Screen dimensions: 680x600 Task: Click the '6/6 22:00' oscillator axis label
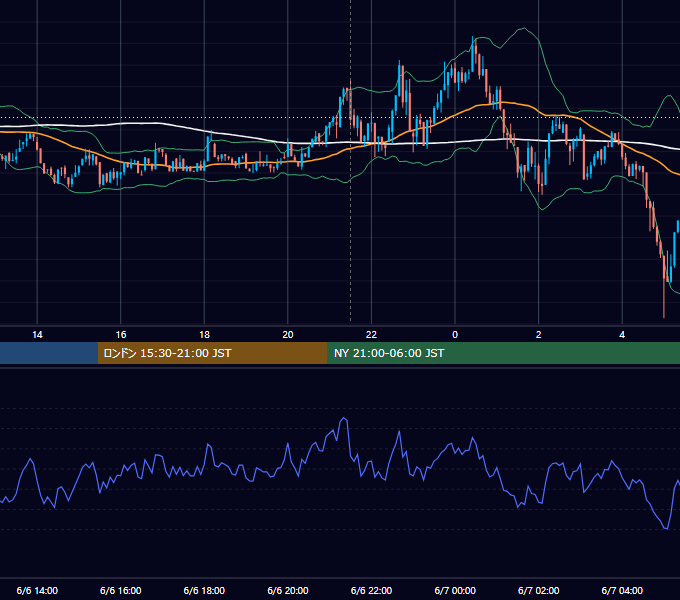tap(371, 591)
